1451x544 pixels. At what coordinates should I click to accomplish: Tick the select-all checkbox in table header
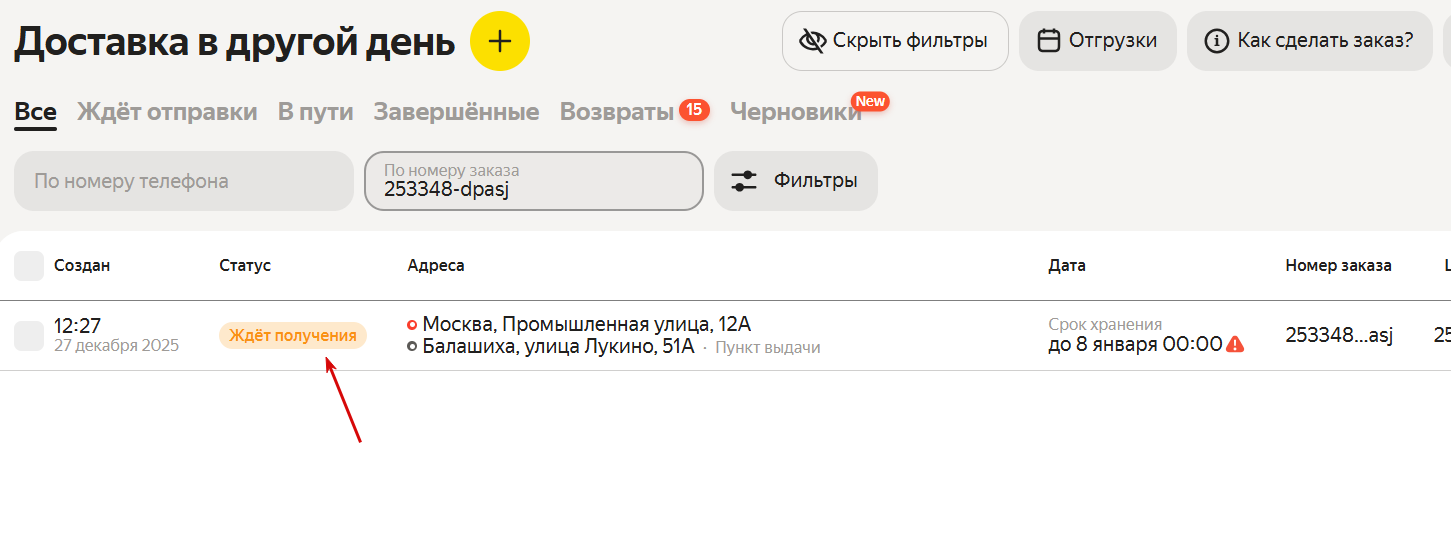(x=29, y=266)
